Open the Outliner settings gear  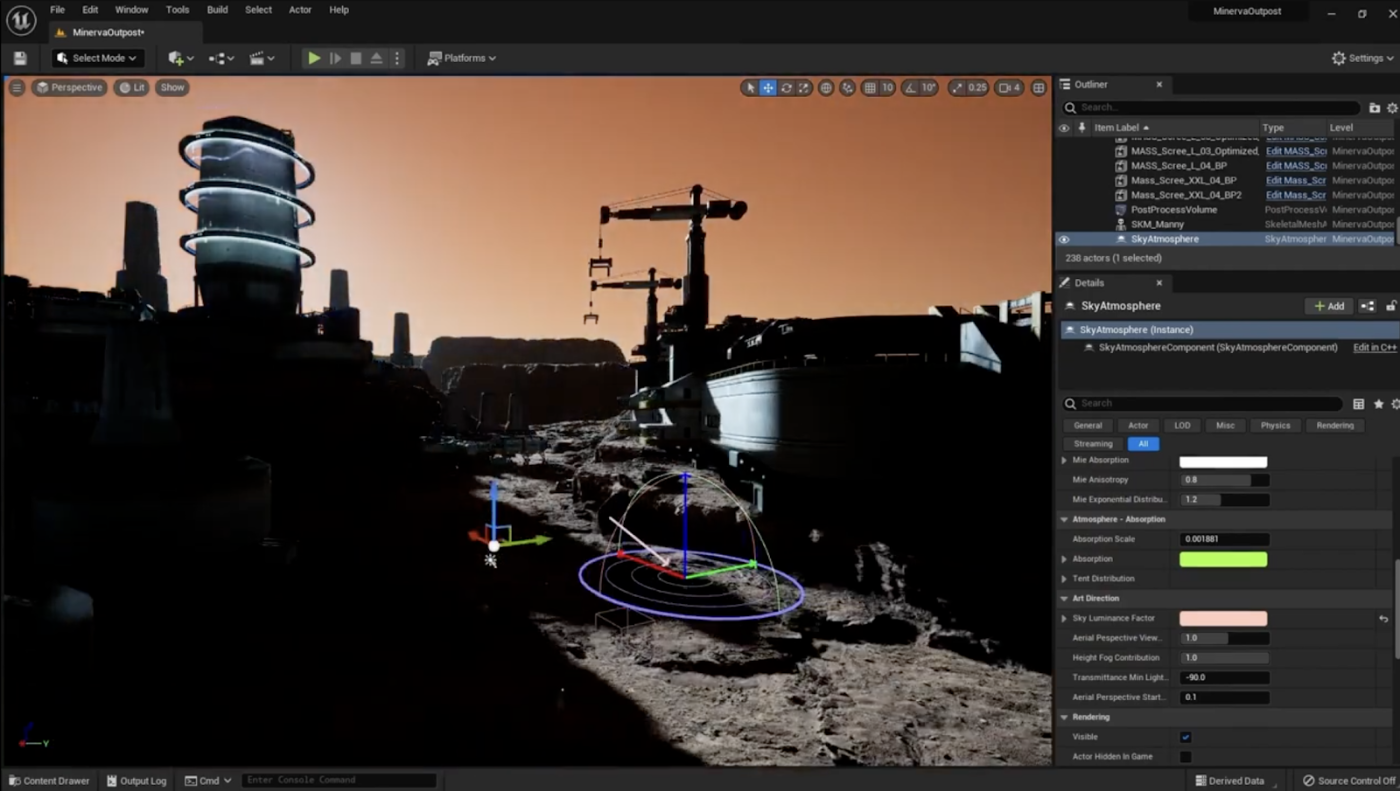[1392, 107]
